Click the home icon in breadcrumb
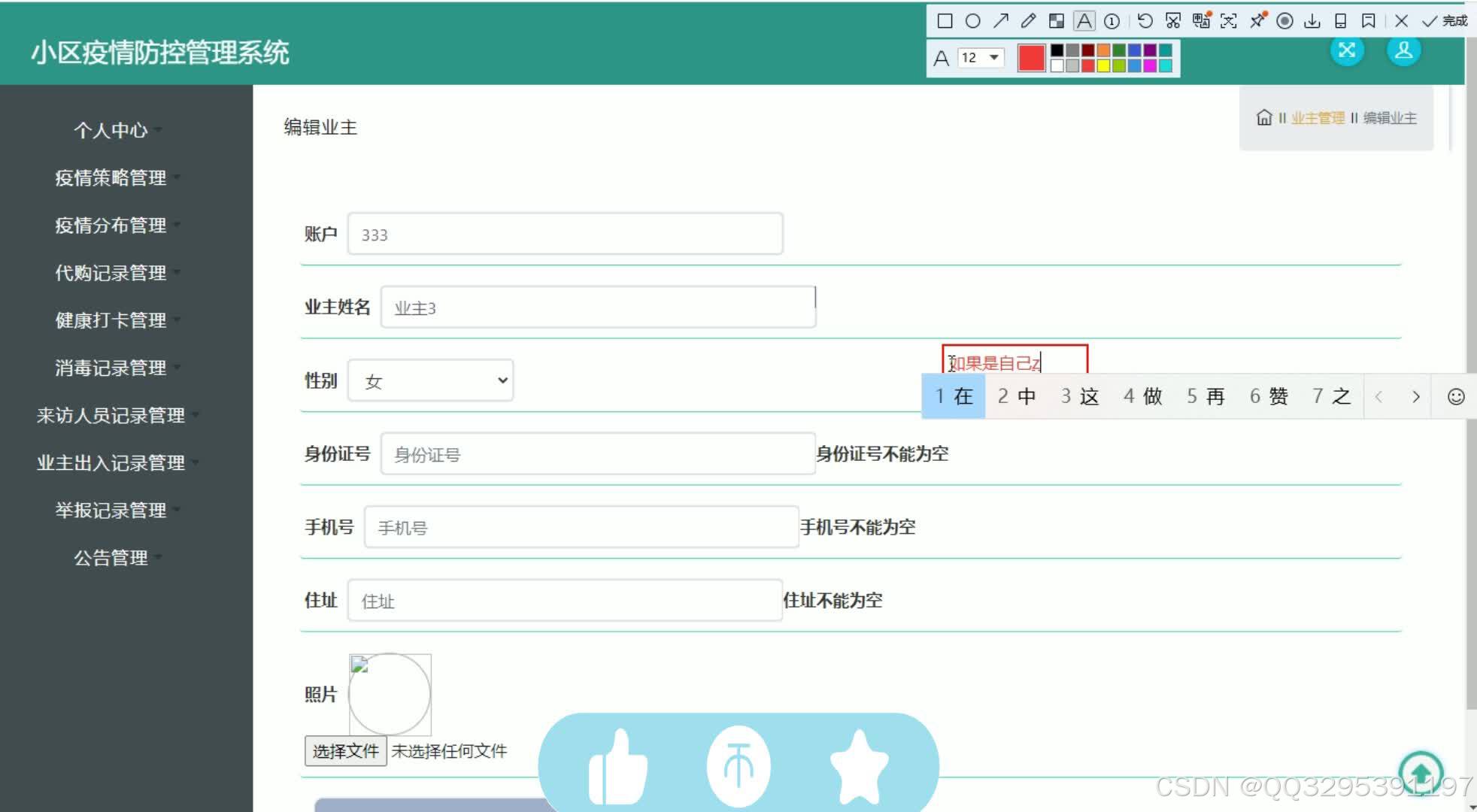Image resolution: width=1477 pixels, height=812 pixels. point(1264,118)
